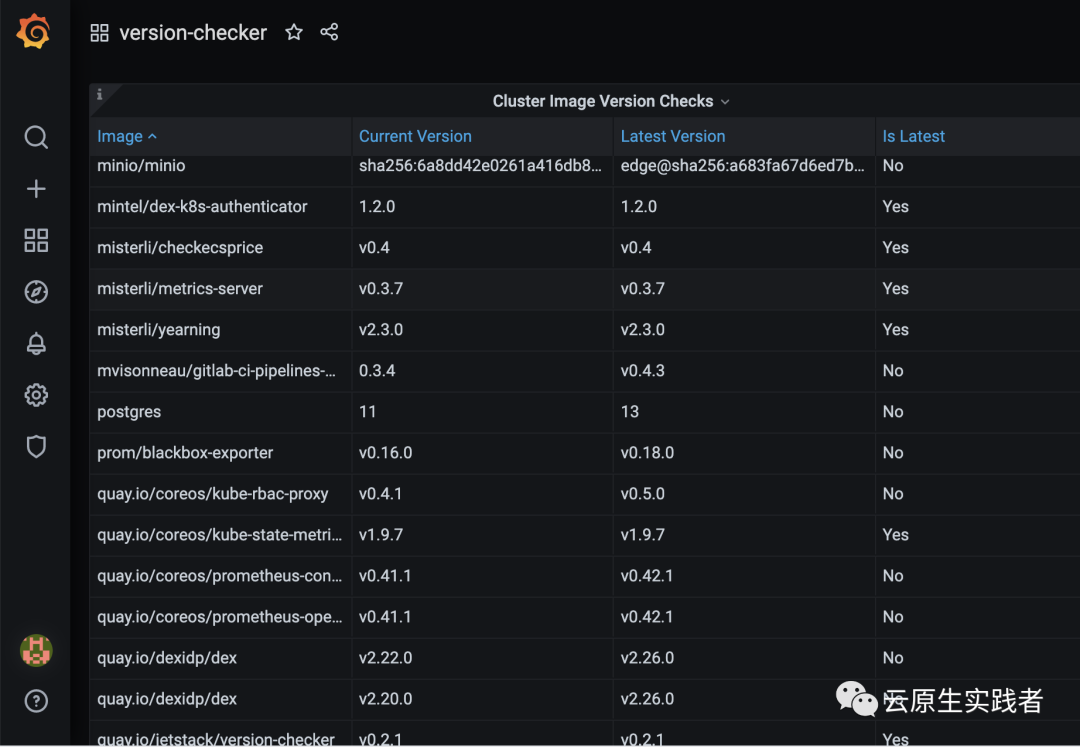1080x749 pixels.
Task: Click the Is Latest value for minio/minio
Action: point(893,165)
